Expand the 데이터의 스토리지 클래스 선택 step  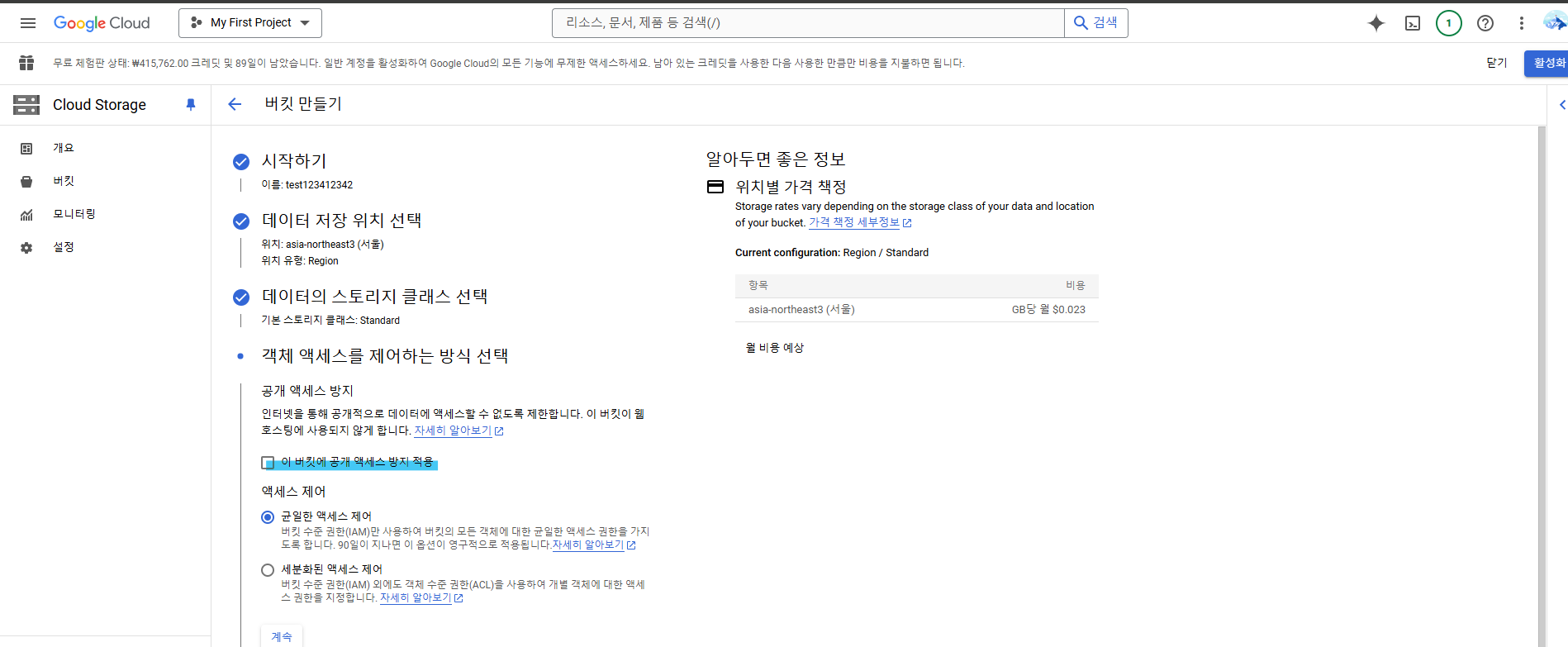[374, 297]
